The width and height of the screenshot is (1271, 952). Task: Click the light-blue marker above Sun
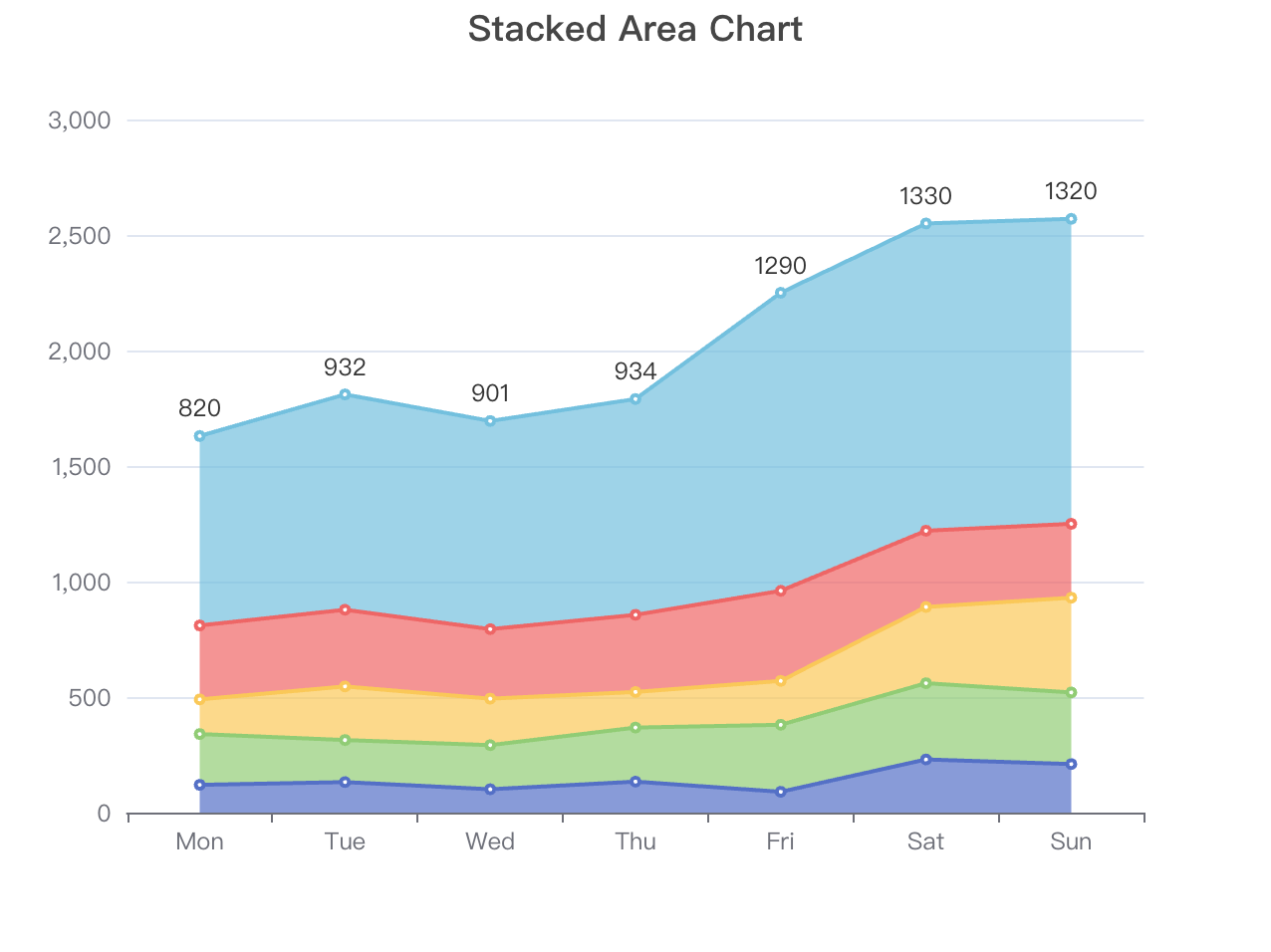[x=1071, y=219]
